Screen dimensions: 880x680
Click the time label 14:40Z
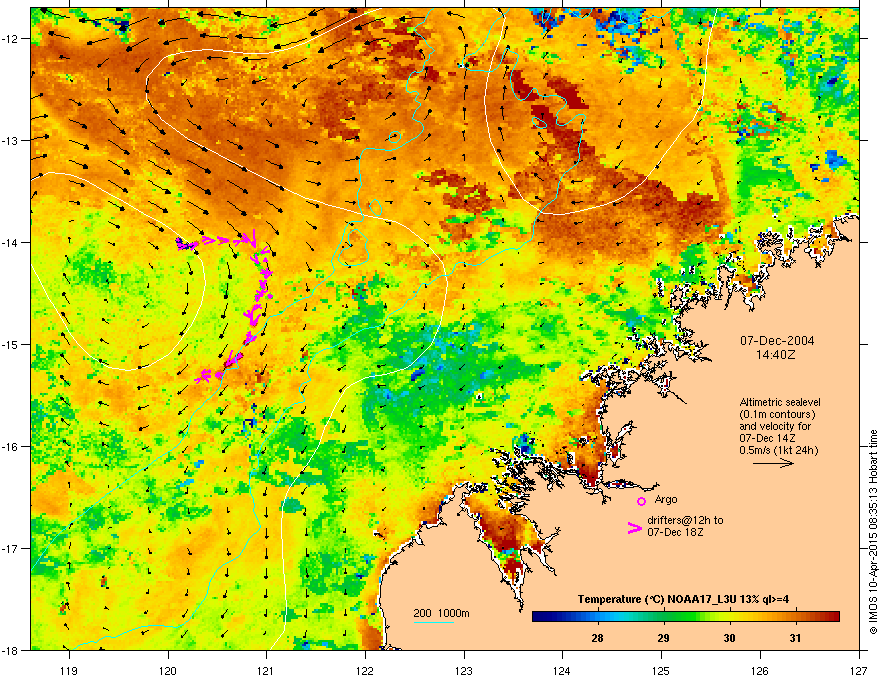coord(775,355)
